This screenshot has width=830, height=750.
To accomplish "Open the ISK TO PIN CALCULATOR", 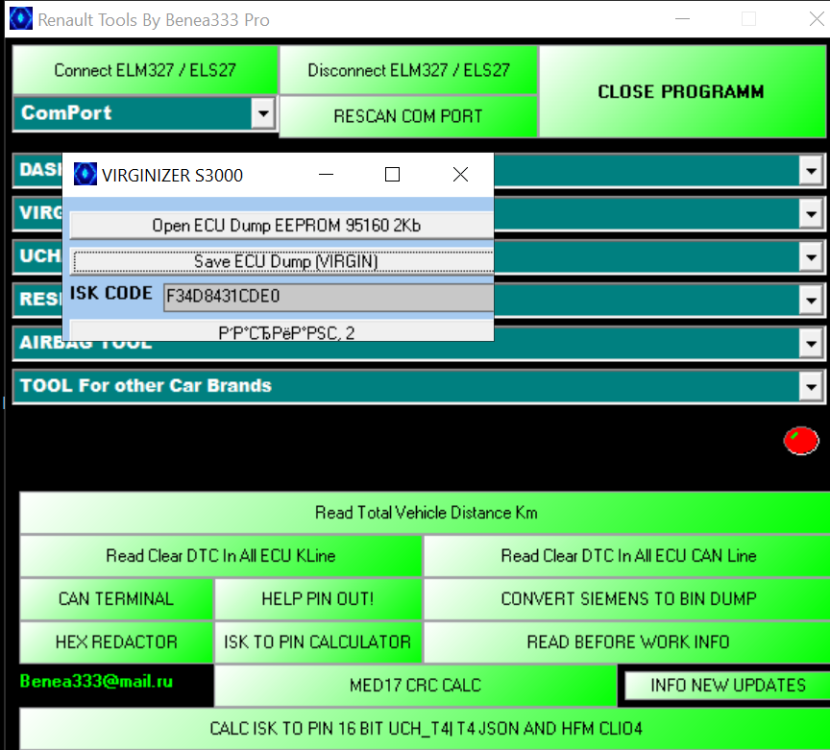I will (x=318, y=643).
